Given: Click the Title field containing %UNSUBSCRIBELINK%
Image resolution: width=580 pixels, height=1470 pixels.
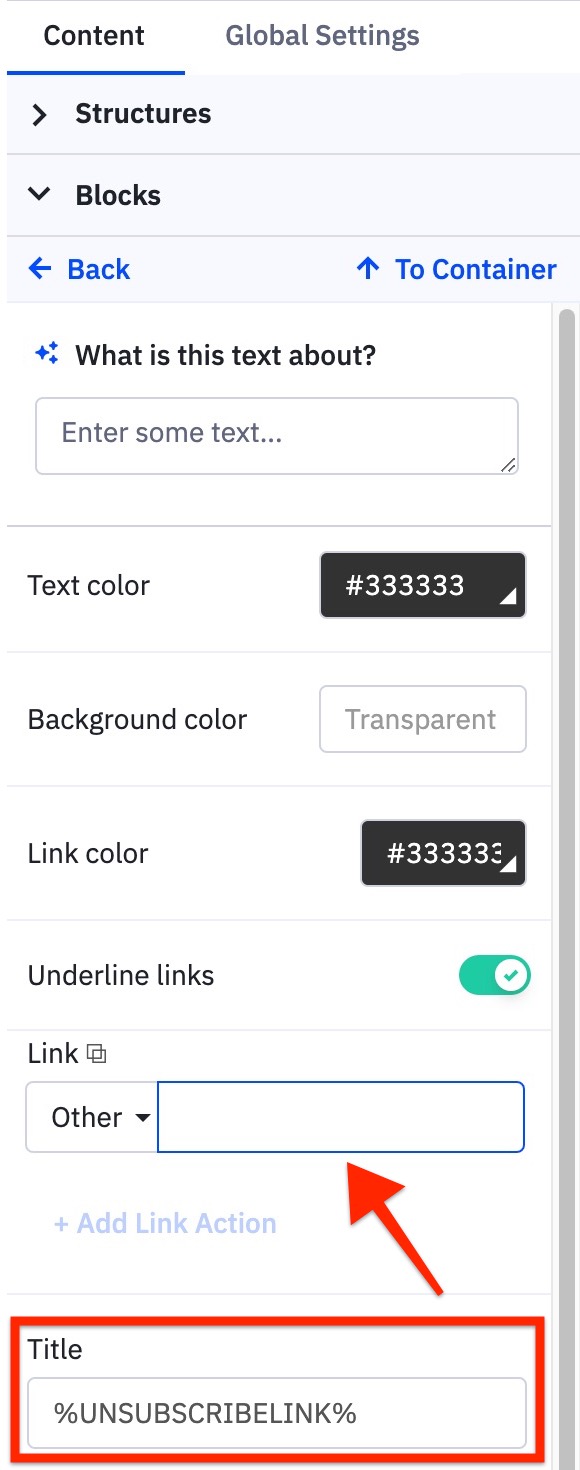Looking at the screenshot, I should tap(277, 1413).
